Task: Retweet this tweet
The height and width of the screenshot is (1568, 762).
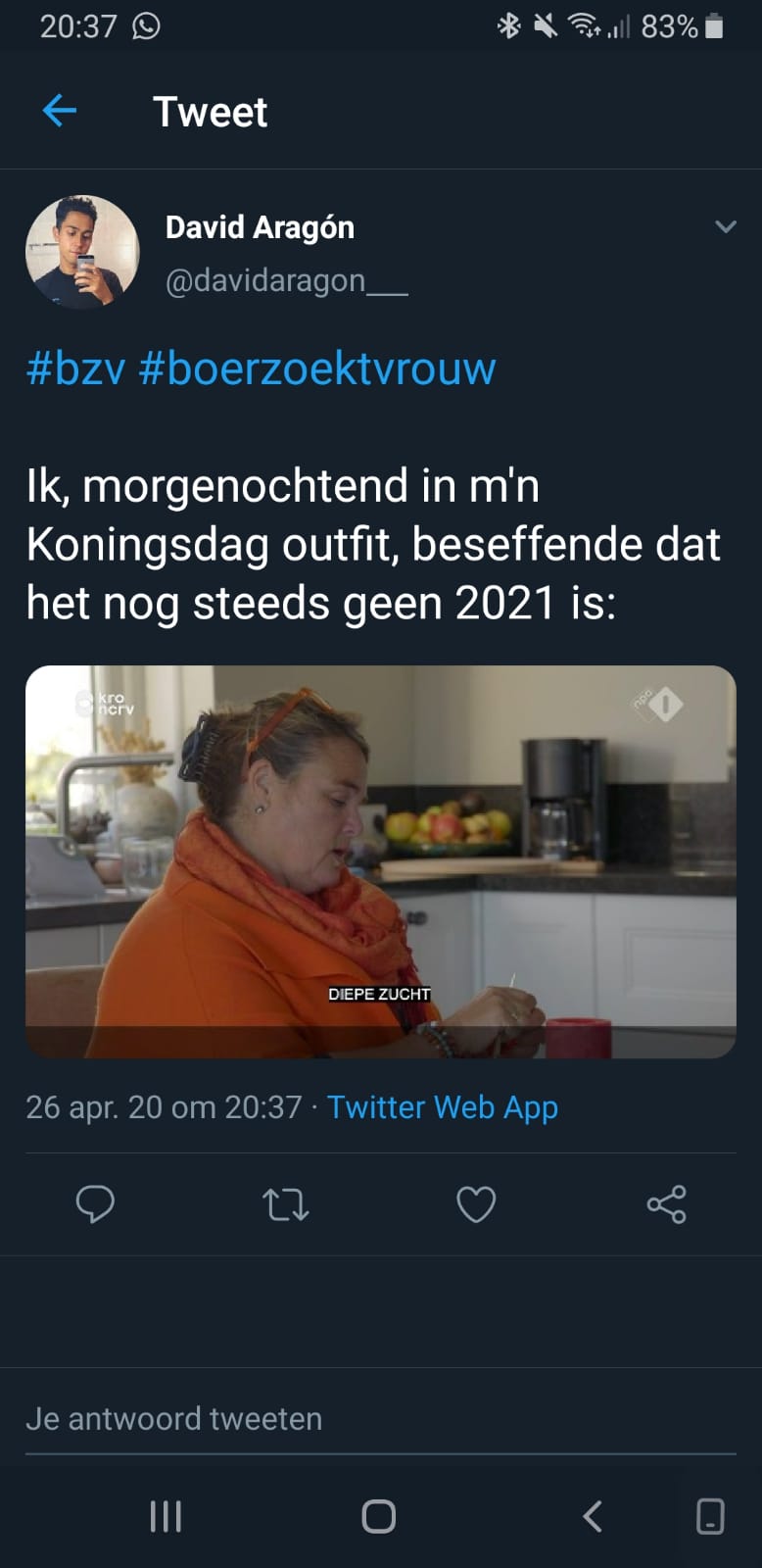Action: point(286,1203)
